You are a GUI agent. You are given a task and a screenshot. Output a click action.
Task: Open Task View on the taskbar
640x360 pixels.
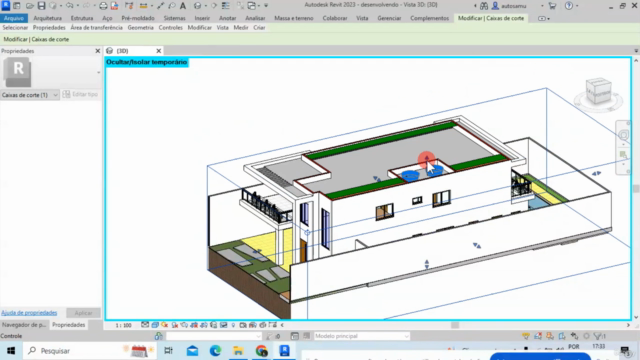[x=168, y=351]
